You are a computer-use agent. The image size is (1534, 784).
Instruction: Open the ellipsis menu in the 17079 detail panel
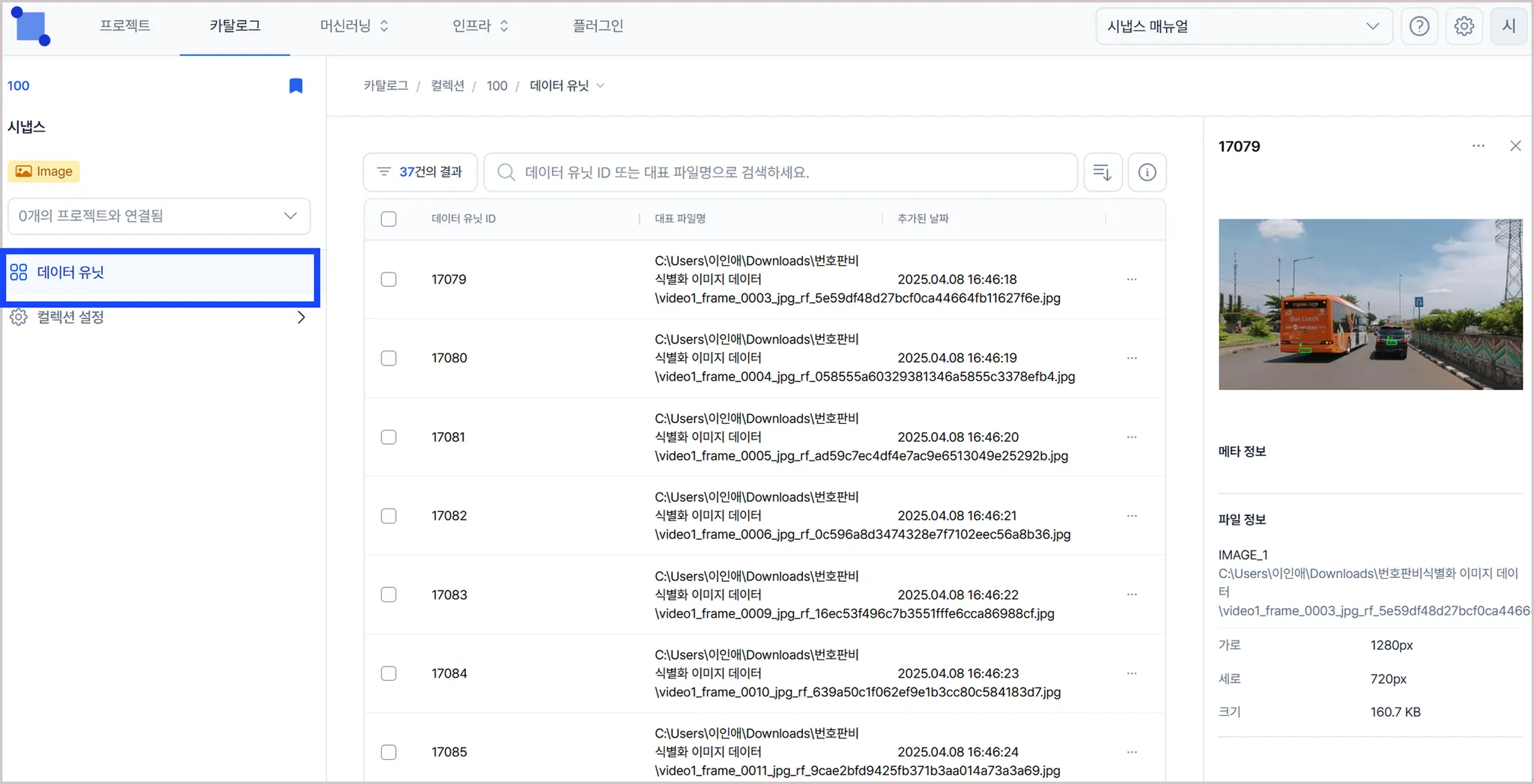pyautogui.click(x=1478, y=146)
